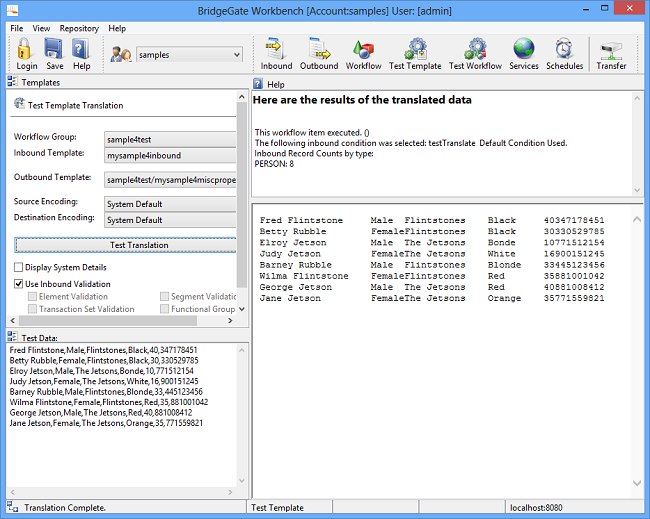Enable Display System Details checkbox
The width and height of the screenshot is (650, 519).
coord(18,267)
